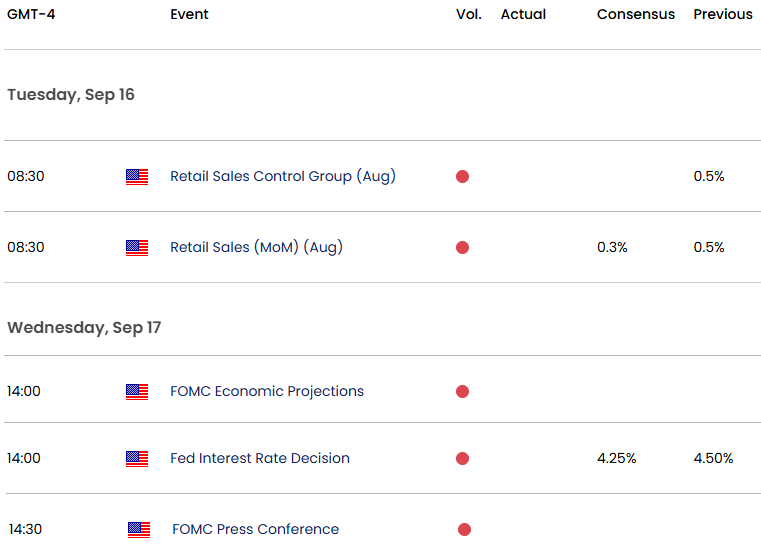Click the Vol. column header

[468, 15]
